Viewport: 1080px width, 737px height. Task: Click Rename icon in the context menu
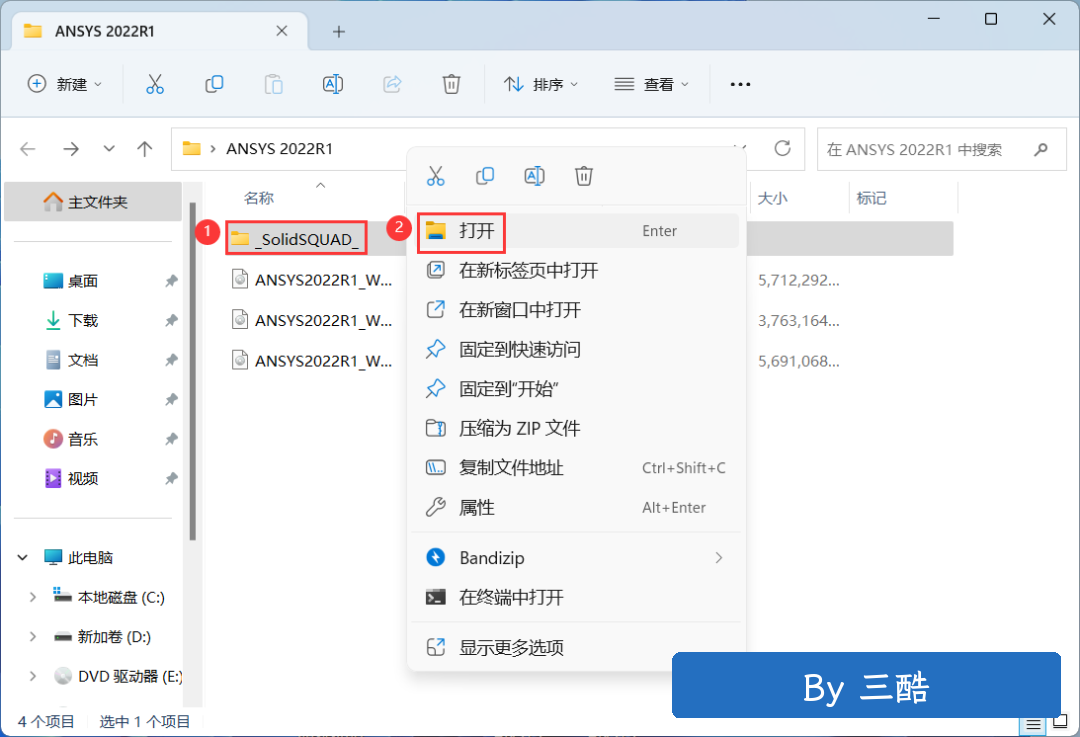tap(534, 176)
